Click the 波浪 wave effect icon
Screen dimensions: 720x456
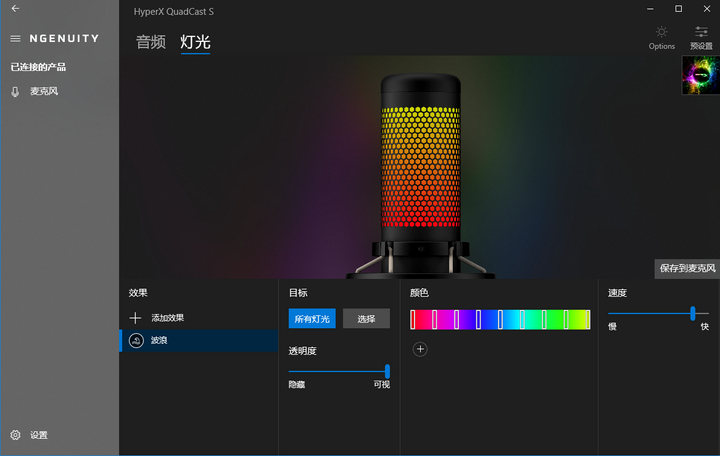click(136, 340)
